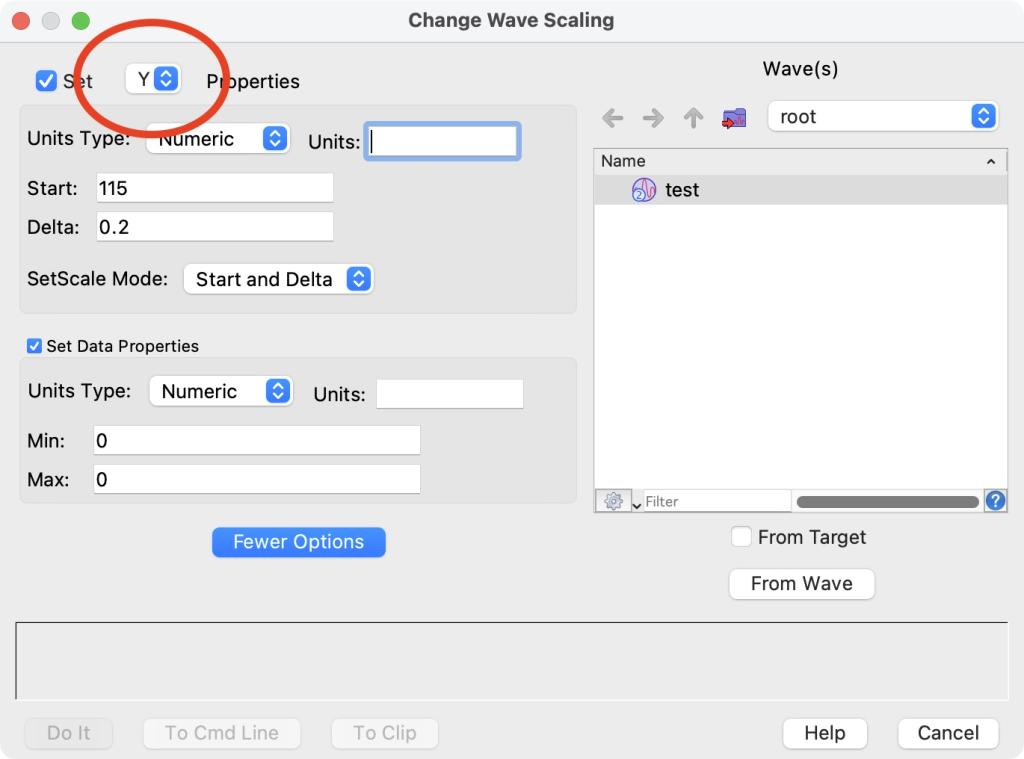Screen dimensions: 1024x759
Task: Set current data folder icon
Action: pos(734,118)
